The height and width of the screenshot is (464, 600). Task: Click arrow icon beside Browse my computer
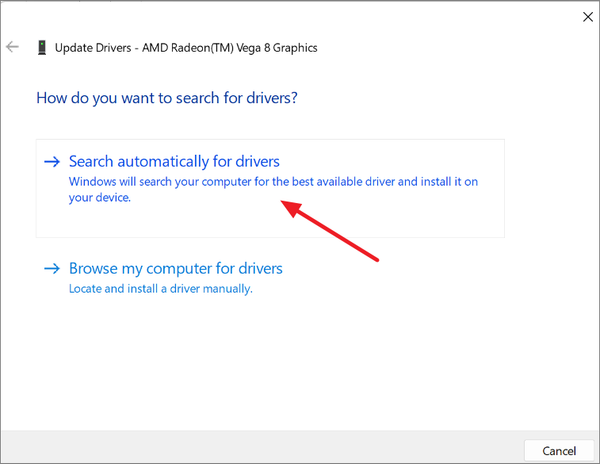[52, 269]
